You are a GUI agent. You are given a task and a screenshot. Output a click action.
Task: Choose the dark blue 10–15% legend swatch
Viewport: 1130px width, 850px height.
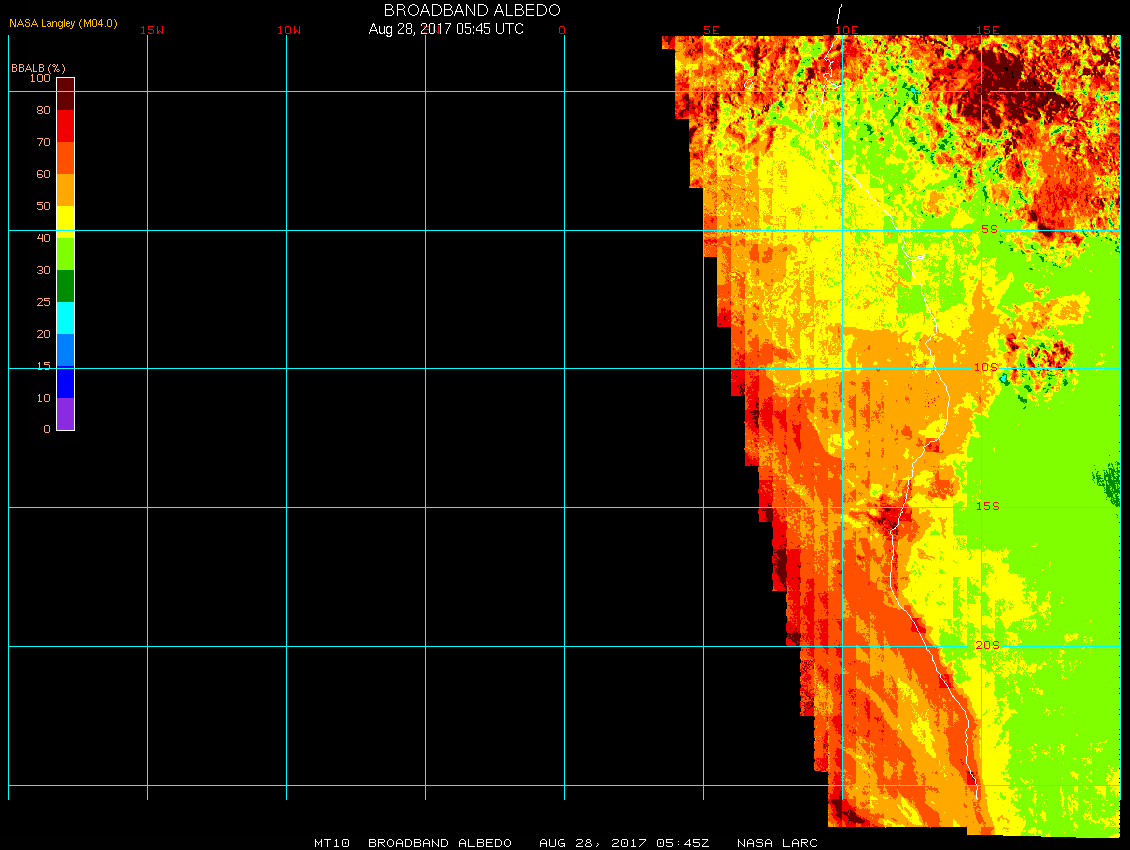tap(65, 382)
